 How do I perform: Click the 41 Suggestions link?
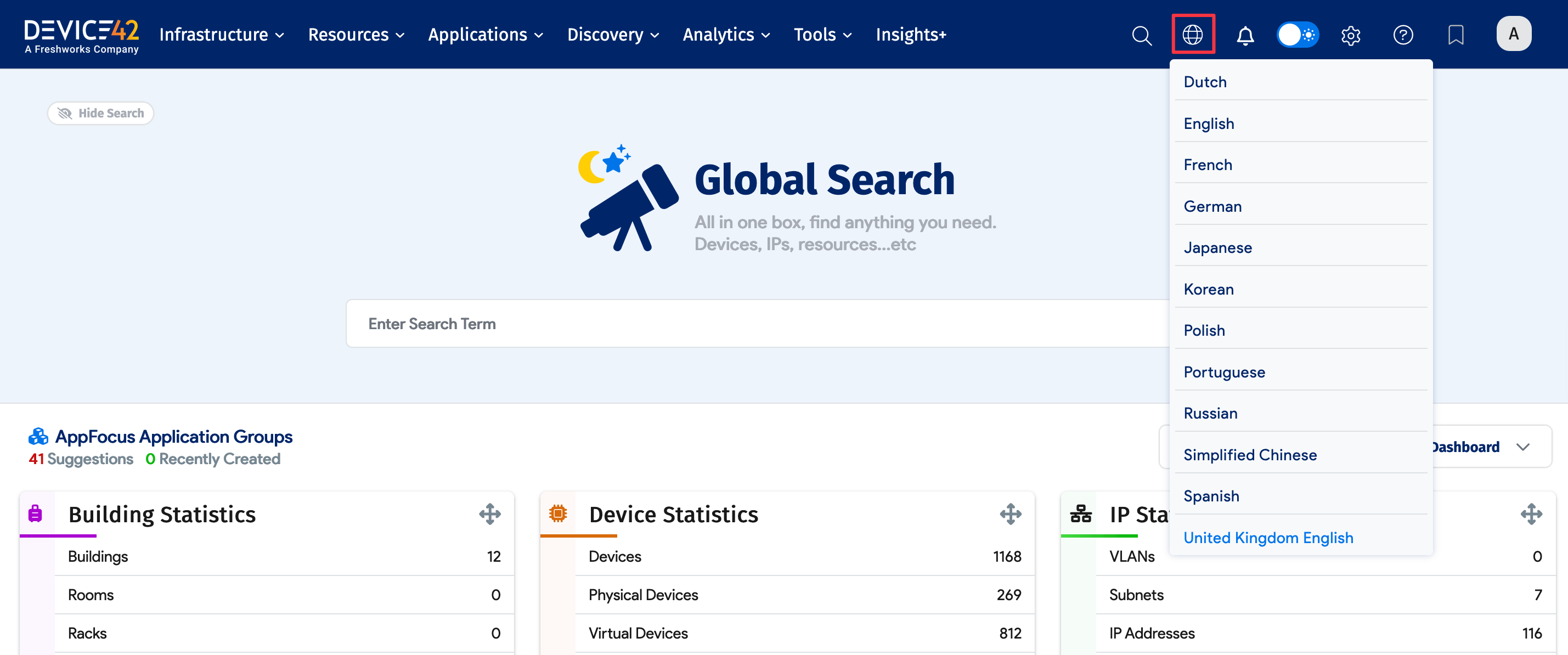81,459
